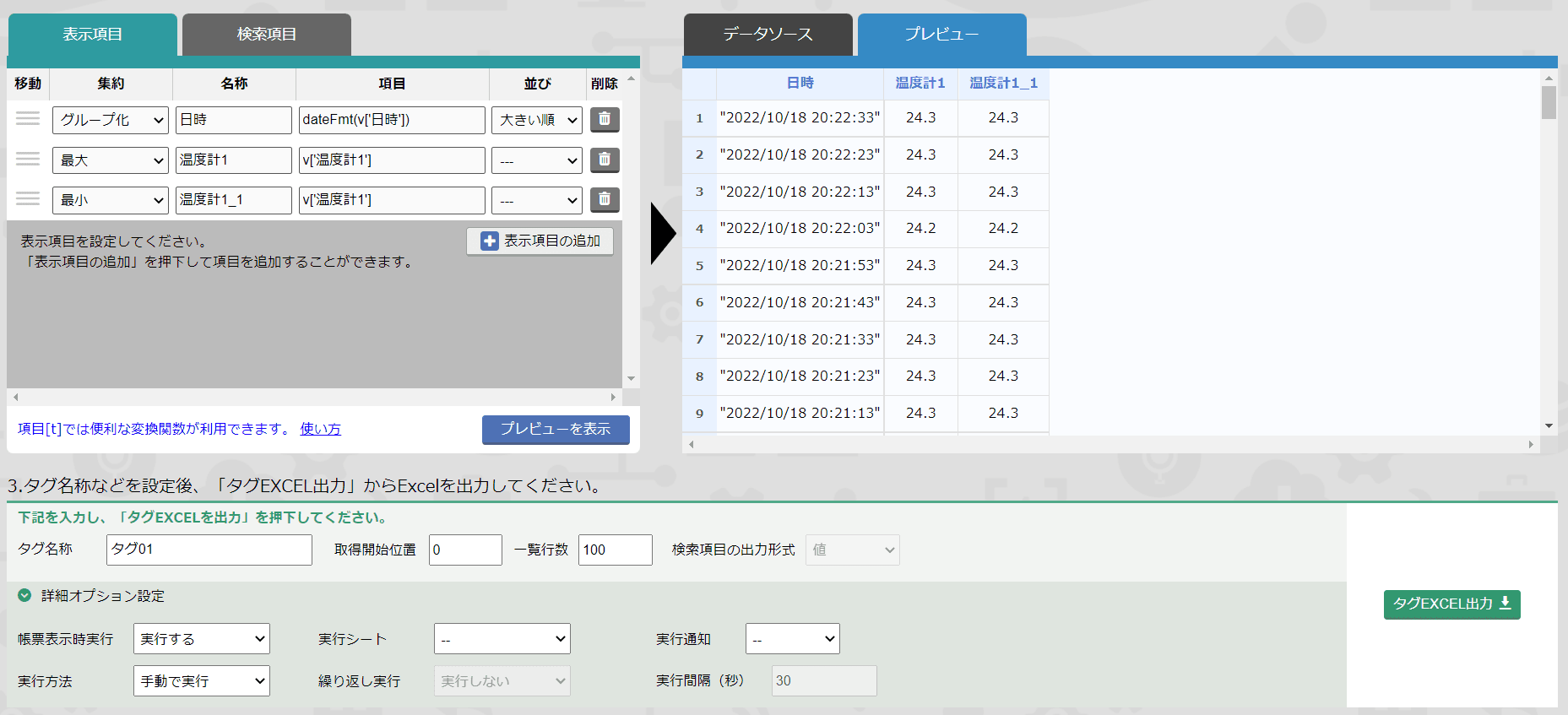Grab the move handle of the 温度計1 row

point(28,160)
